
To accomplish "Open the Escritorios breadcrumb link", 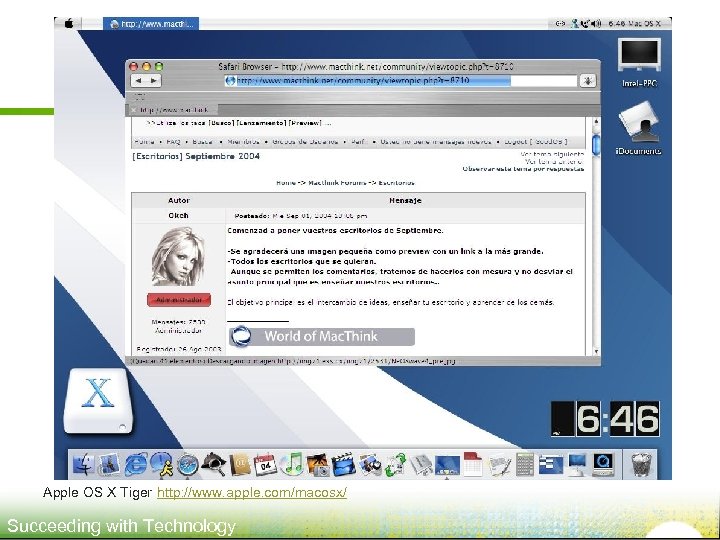I will pyautogui.click(x=396, y=183).
